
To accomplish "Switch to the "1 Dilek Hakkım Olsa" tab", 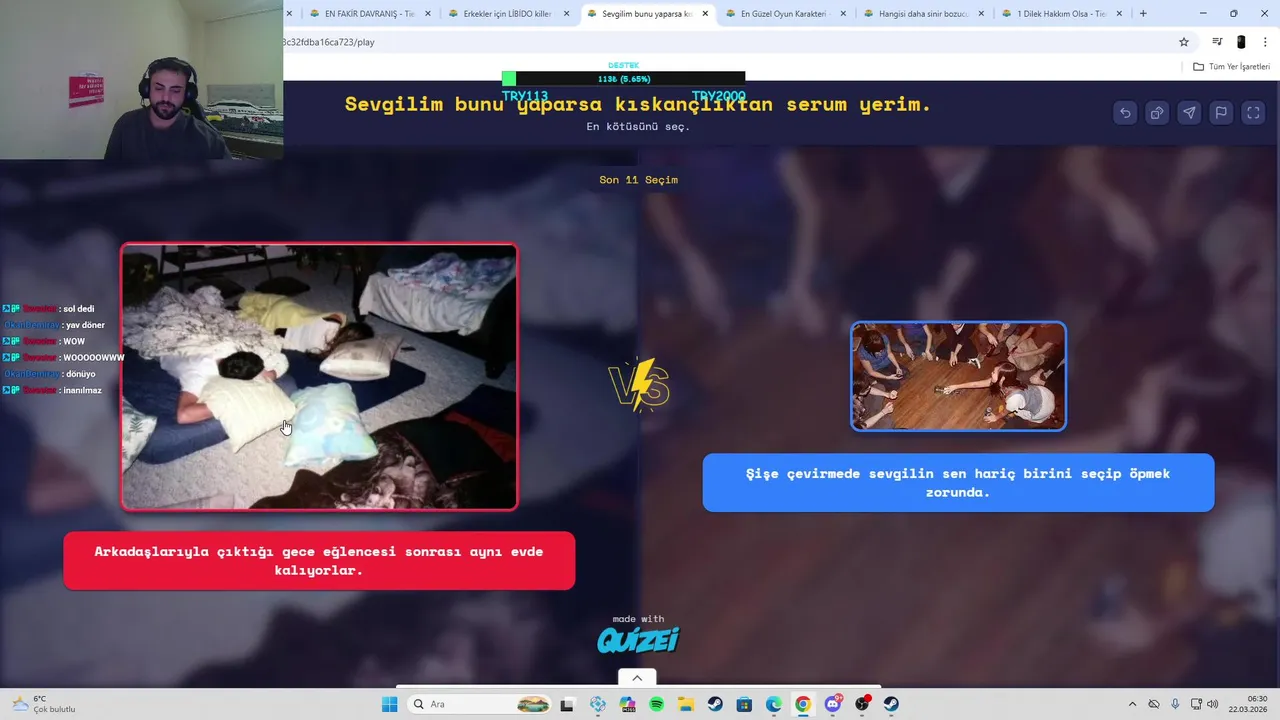I will click(x=1061, y=14).
